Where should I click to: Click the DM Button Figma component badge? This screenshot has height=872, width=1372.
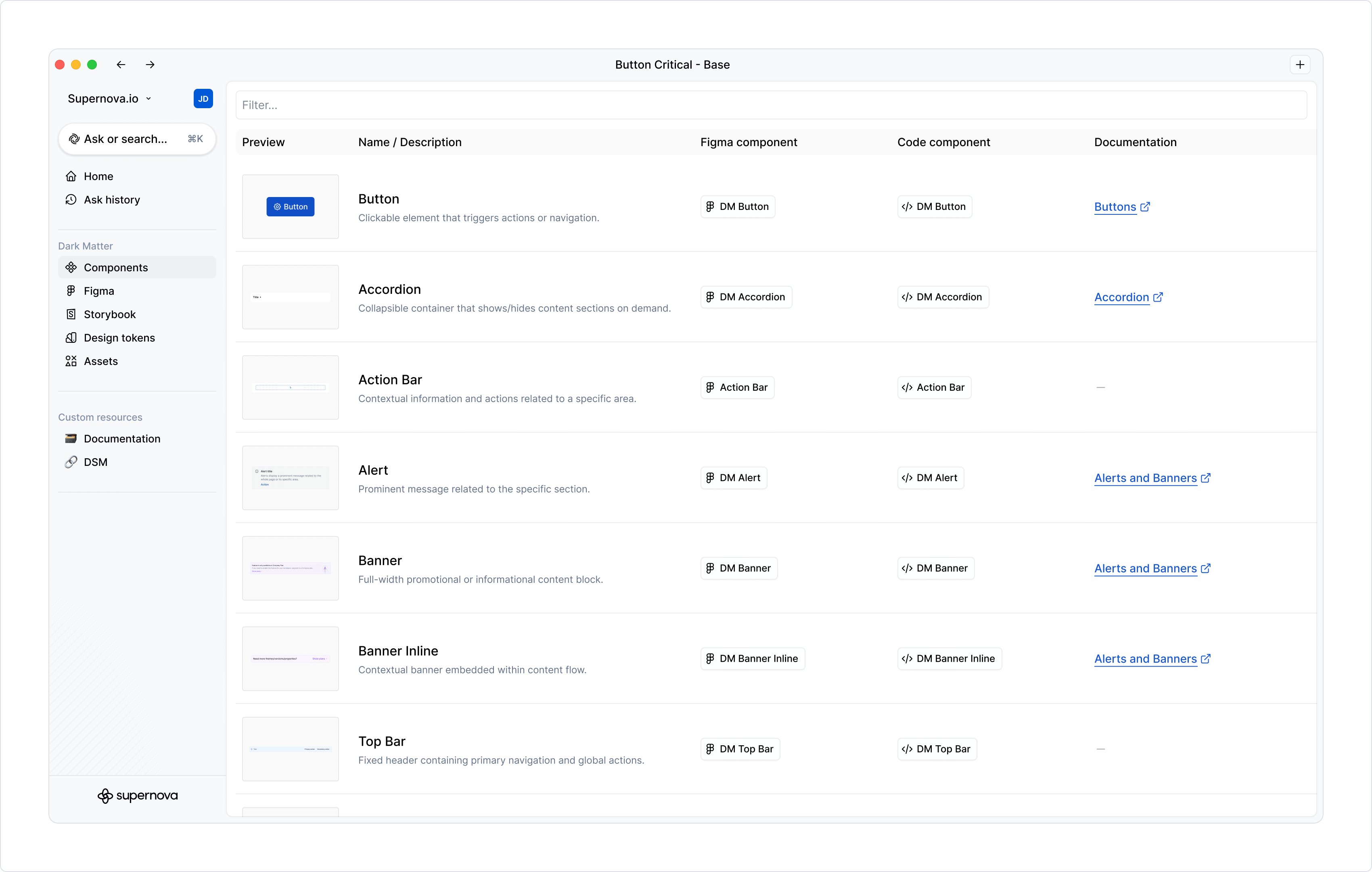click(737, 206)
